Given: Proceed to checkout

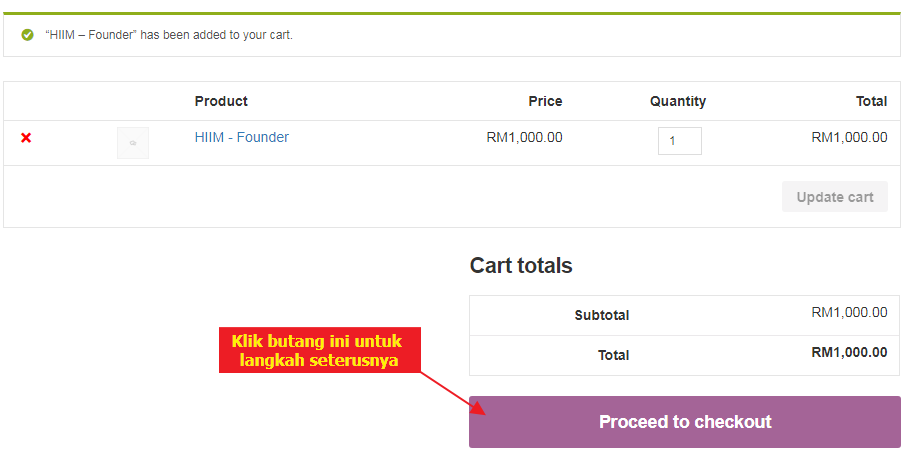Looking at the screenshot, I should 685,422.
